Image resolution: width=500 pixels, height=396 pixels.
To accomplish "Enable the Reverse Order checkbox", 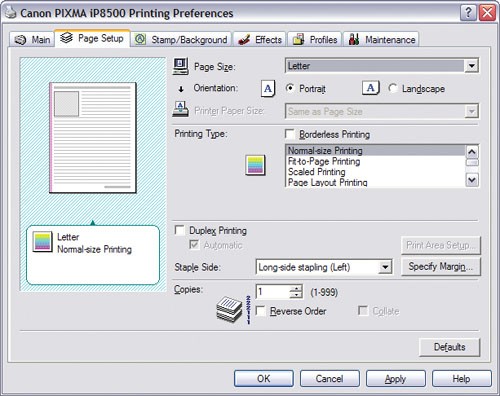I will [260, 311].
